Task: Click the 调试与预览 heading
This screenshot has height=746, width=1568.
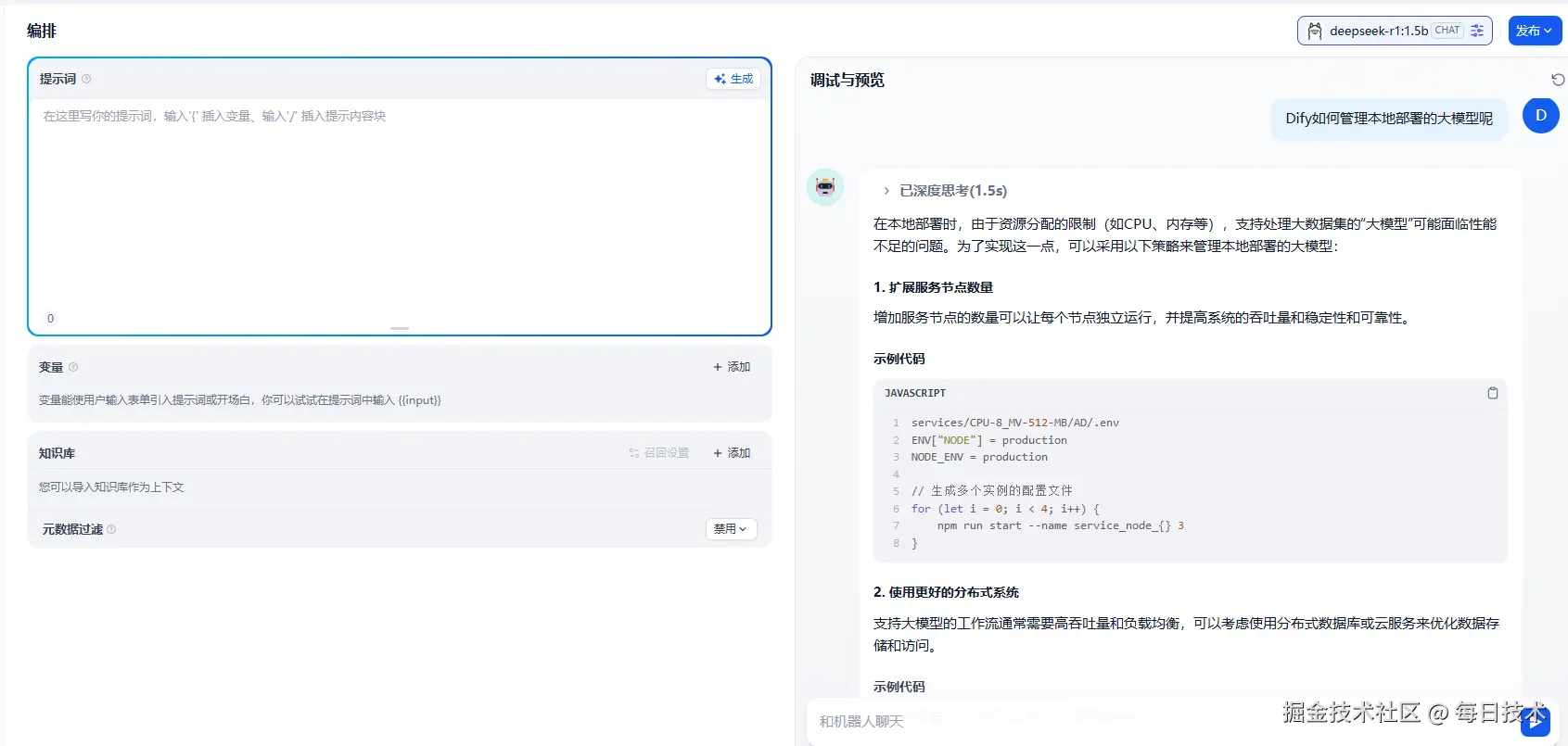Action: pyautogui.click(x=848, y=81)
